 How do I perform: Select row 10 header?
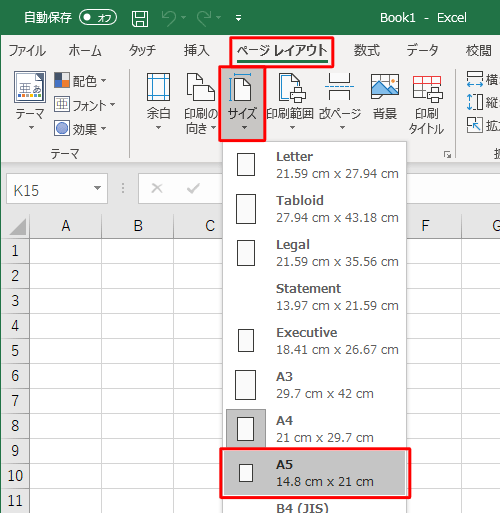point(15,476)
